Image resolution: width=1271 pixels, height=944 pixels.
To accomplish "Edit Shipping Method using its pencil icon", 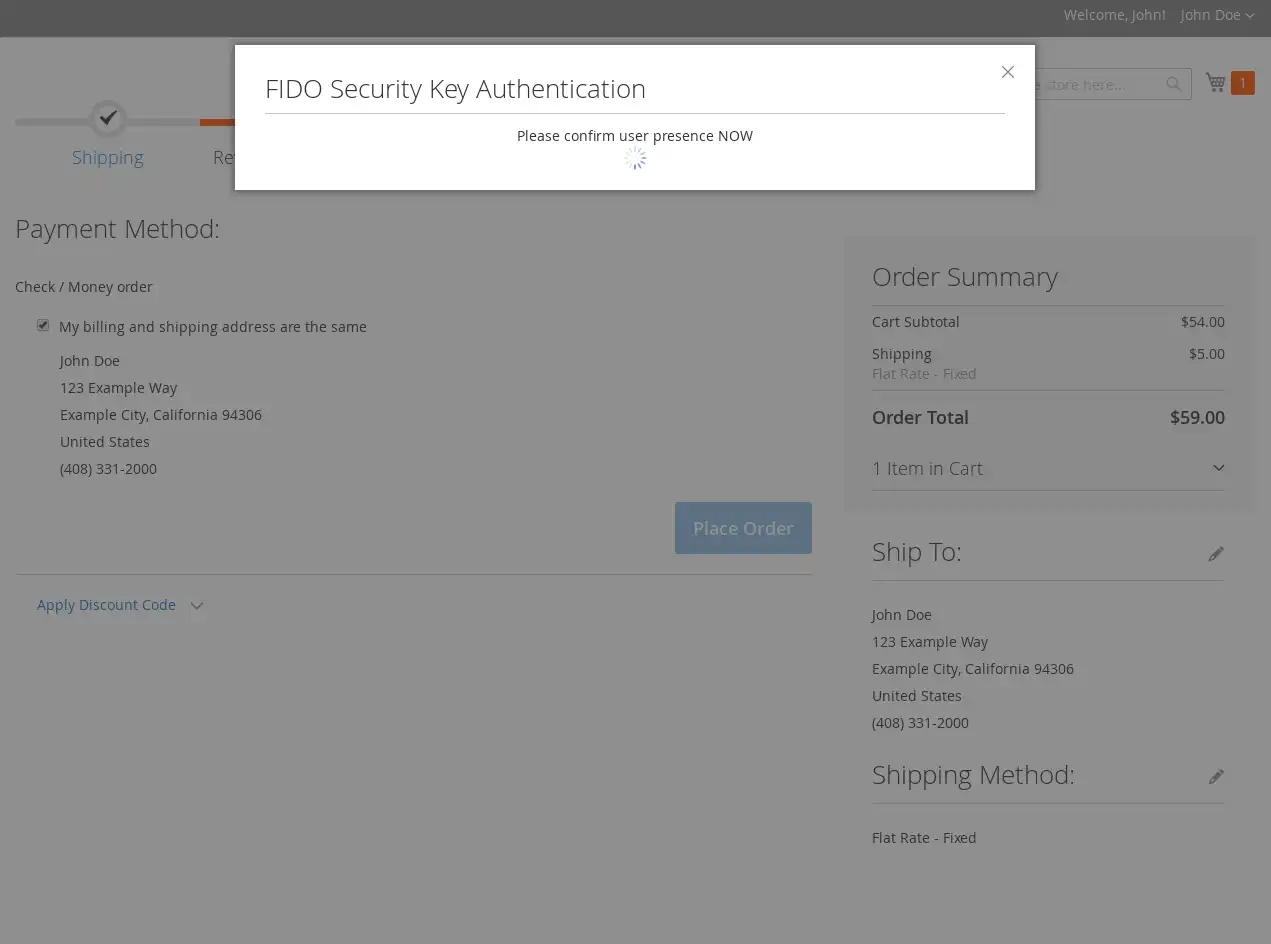I will tap(1215, 777).
